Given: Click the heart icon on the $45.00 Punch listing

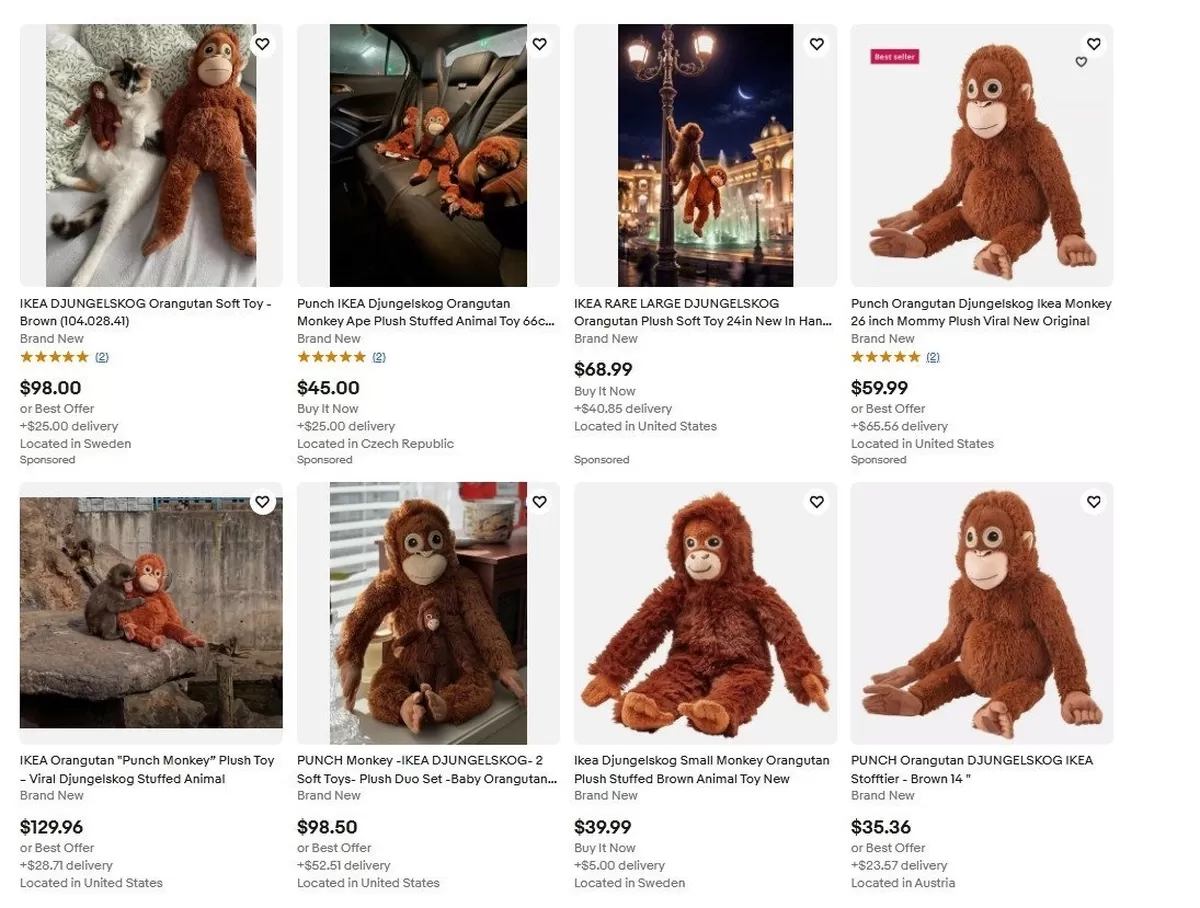Looking at the screenshot, I should pos(539,44).
